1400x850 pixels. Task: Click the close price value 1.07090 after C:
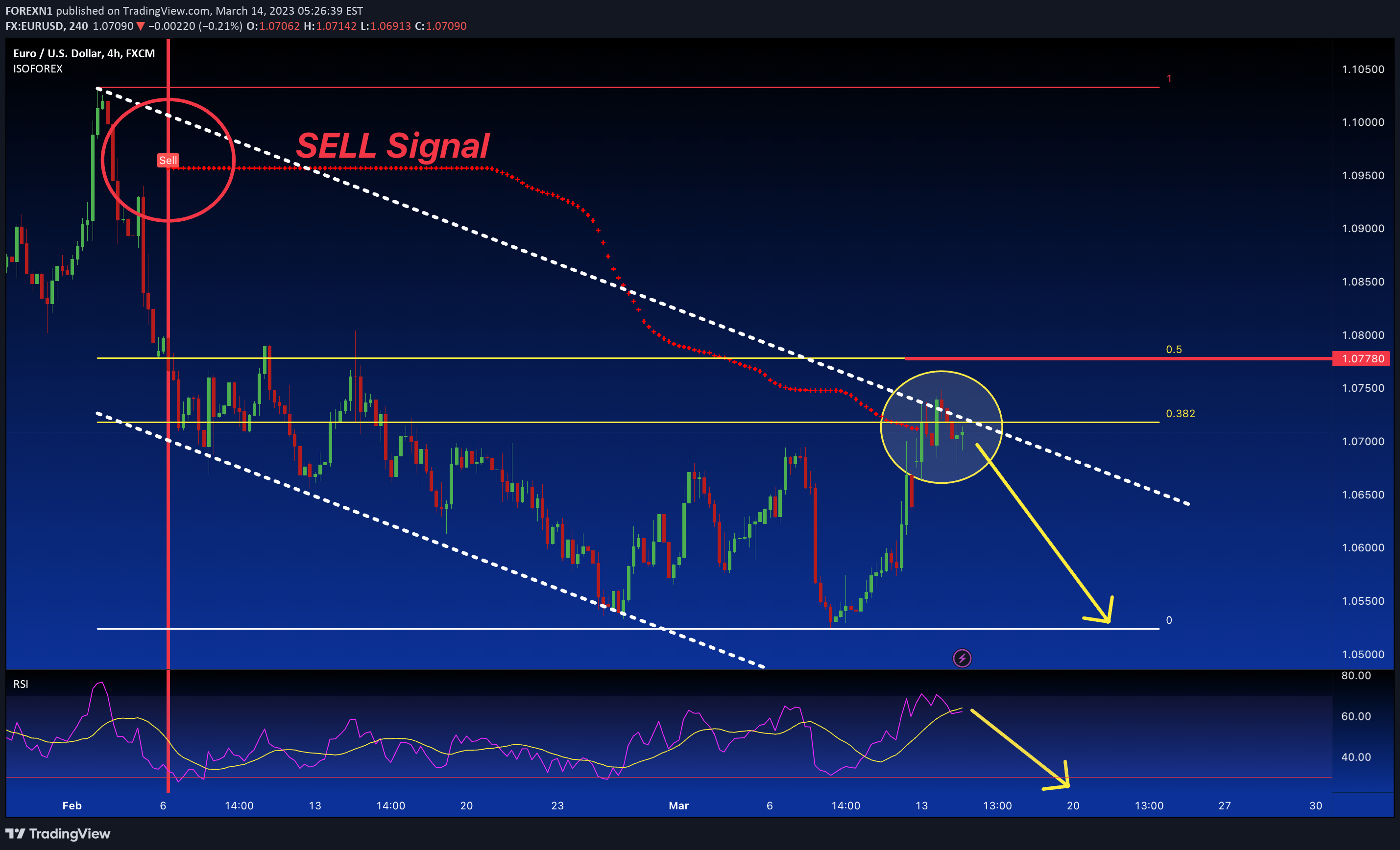point(446,26)
